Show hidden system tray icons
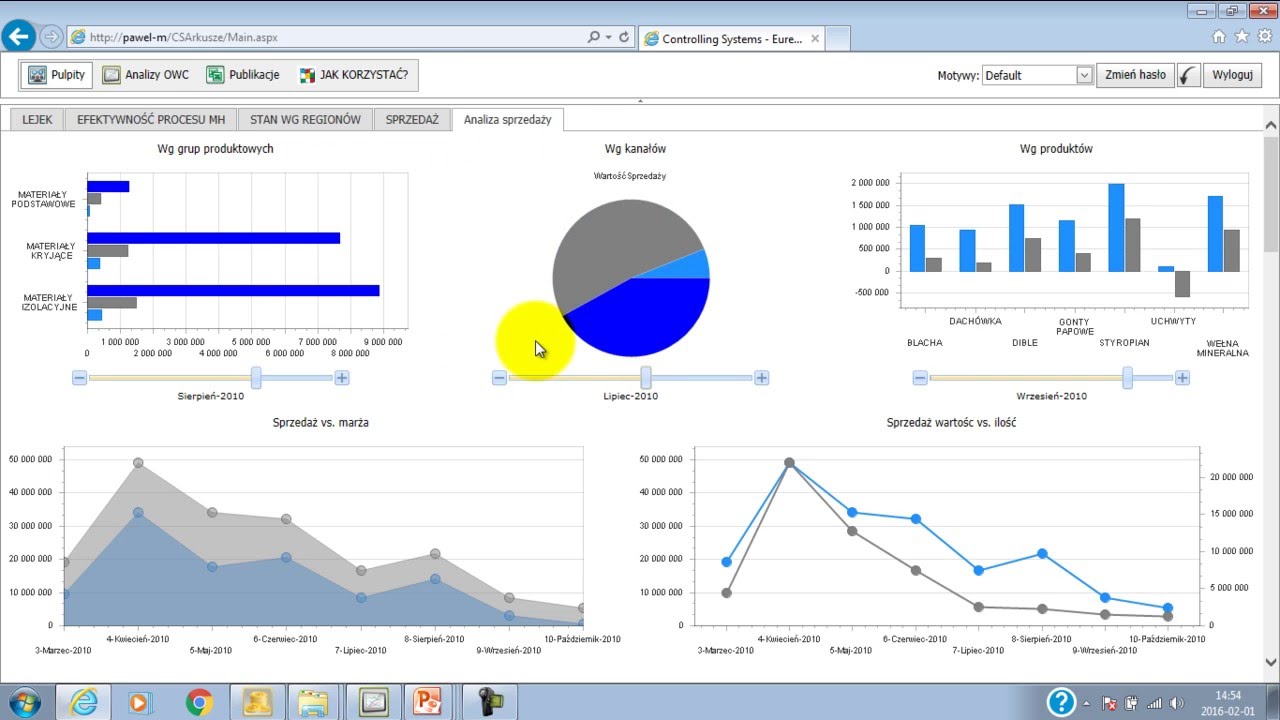This screenshot has width=1280, height=720. [1087, 703]
